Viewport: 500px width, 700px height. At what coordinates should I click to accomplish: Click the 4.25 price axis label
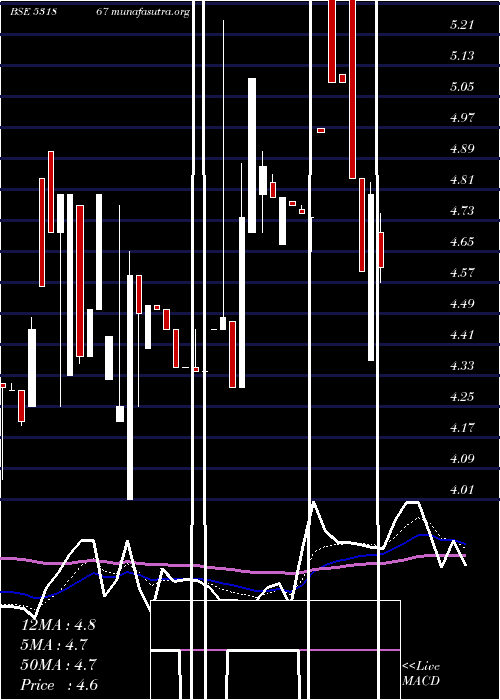[x=462, y=397]
